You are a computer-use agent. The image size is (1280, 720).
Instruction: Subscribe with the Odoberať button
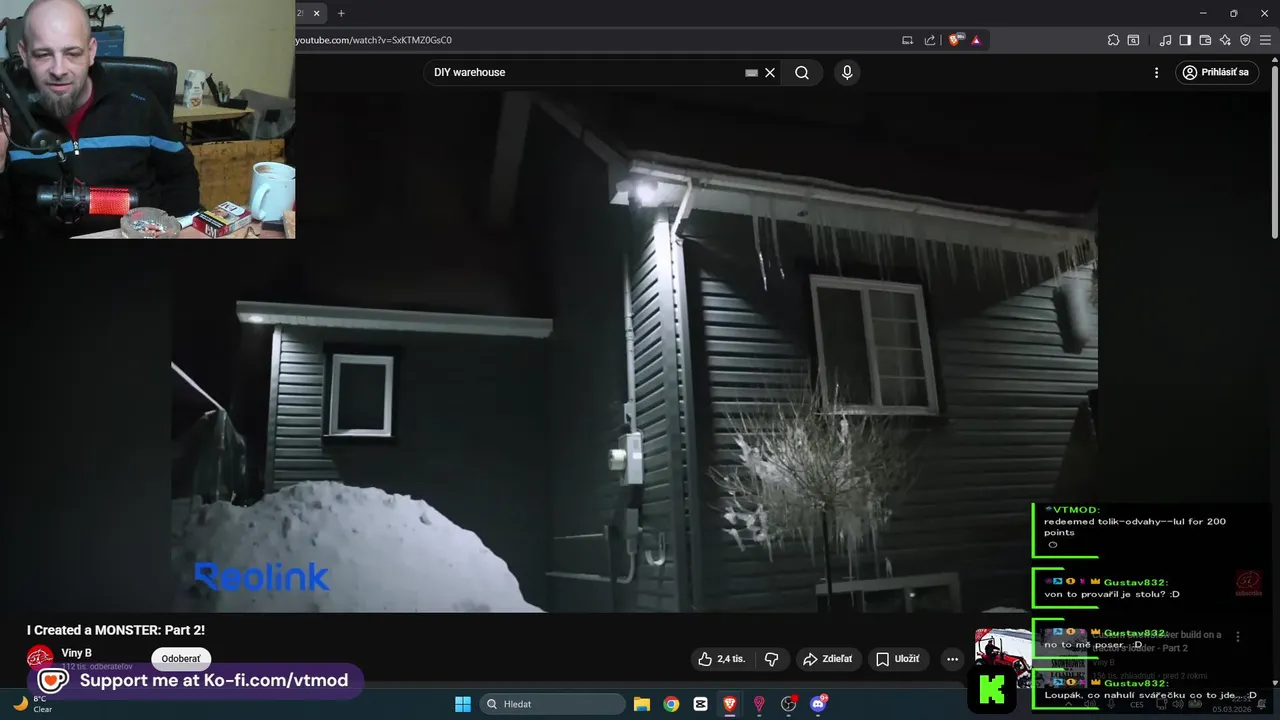point(181,659)
